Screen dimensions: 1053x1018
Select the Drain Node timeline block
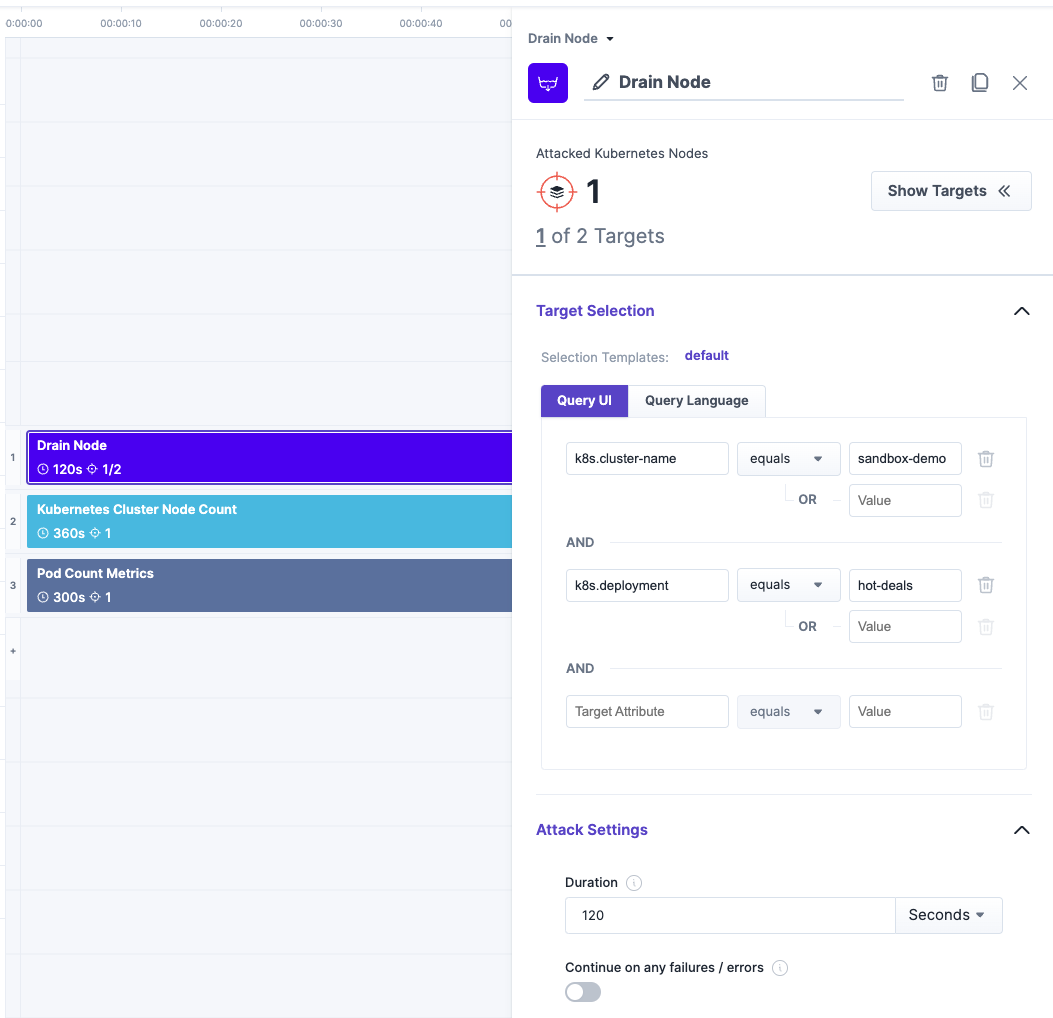(x=269, y=457)
